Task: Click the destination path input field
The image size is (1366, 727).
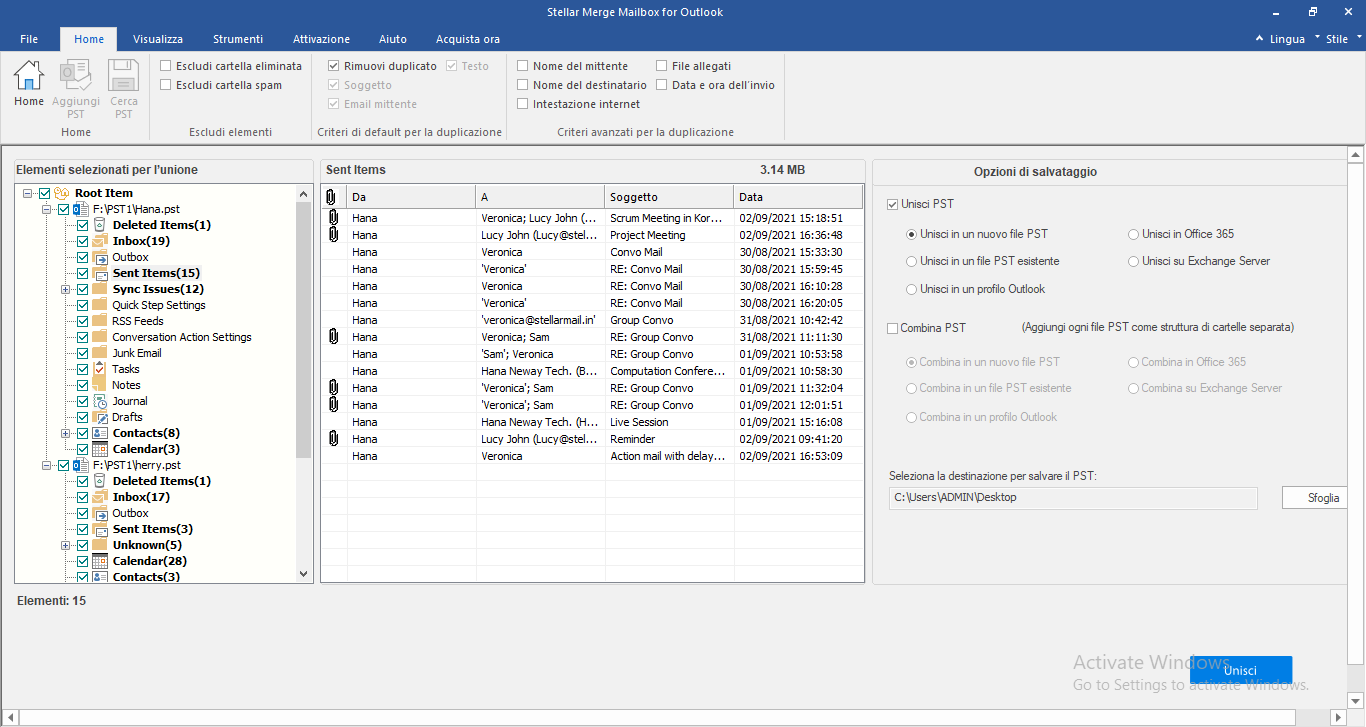Action: (1073, 498)
